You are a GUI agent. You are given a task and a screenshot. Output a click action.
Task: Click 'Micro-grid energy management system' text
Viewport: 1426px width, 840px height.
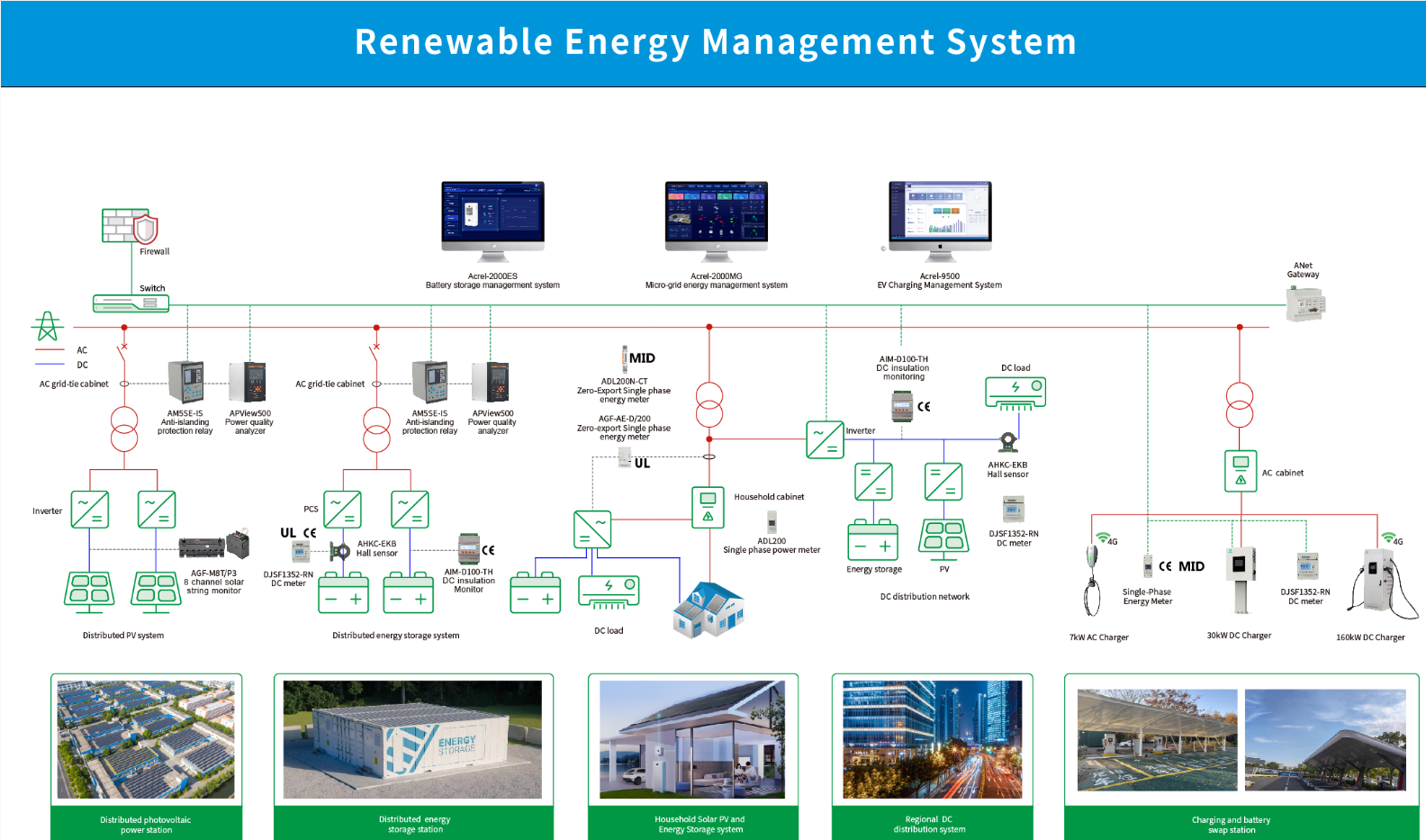[x=717, y=285]
